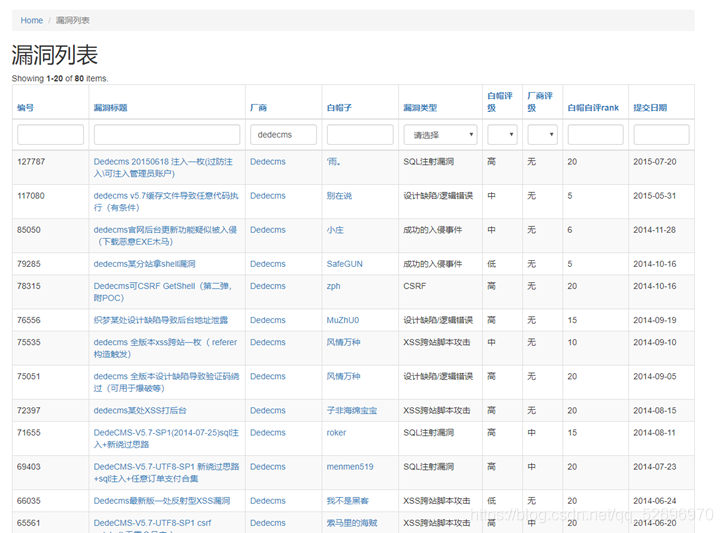Open Dedecms vendor link in row 127787
The width and height of the screenshot is (723, 533).
(x=268, y=161)
